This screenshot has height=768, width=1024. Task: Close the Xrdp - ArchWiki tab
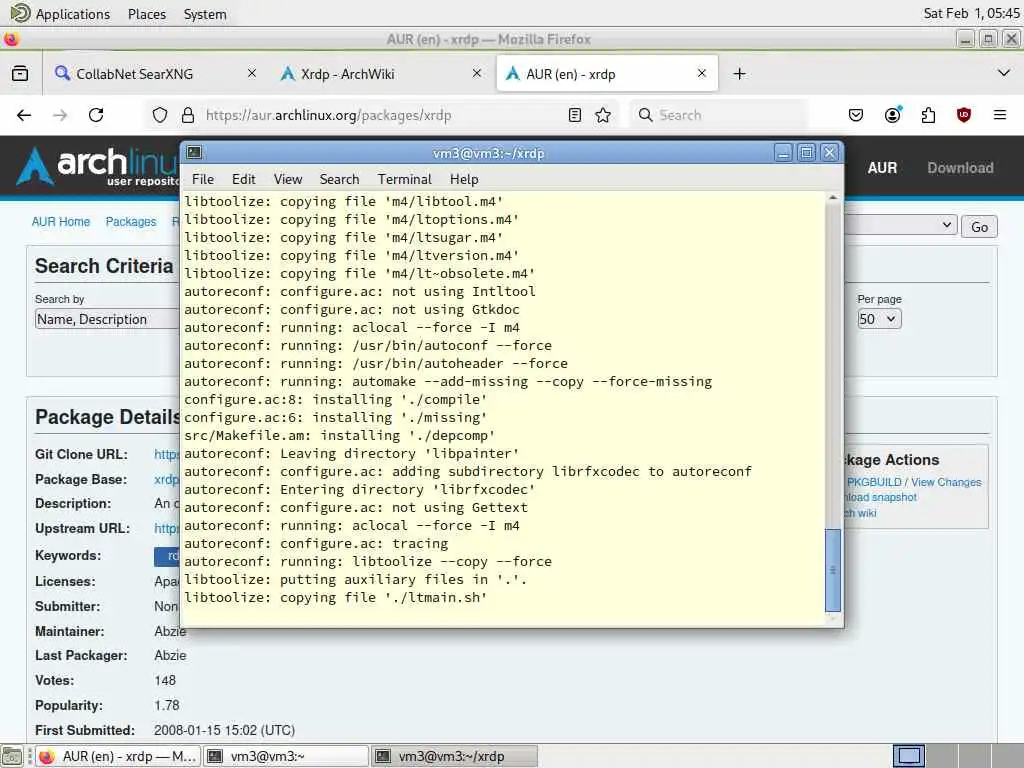pos(477,73)
